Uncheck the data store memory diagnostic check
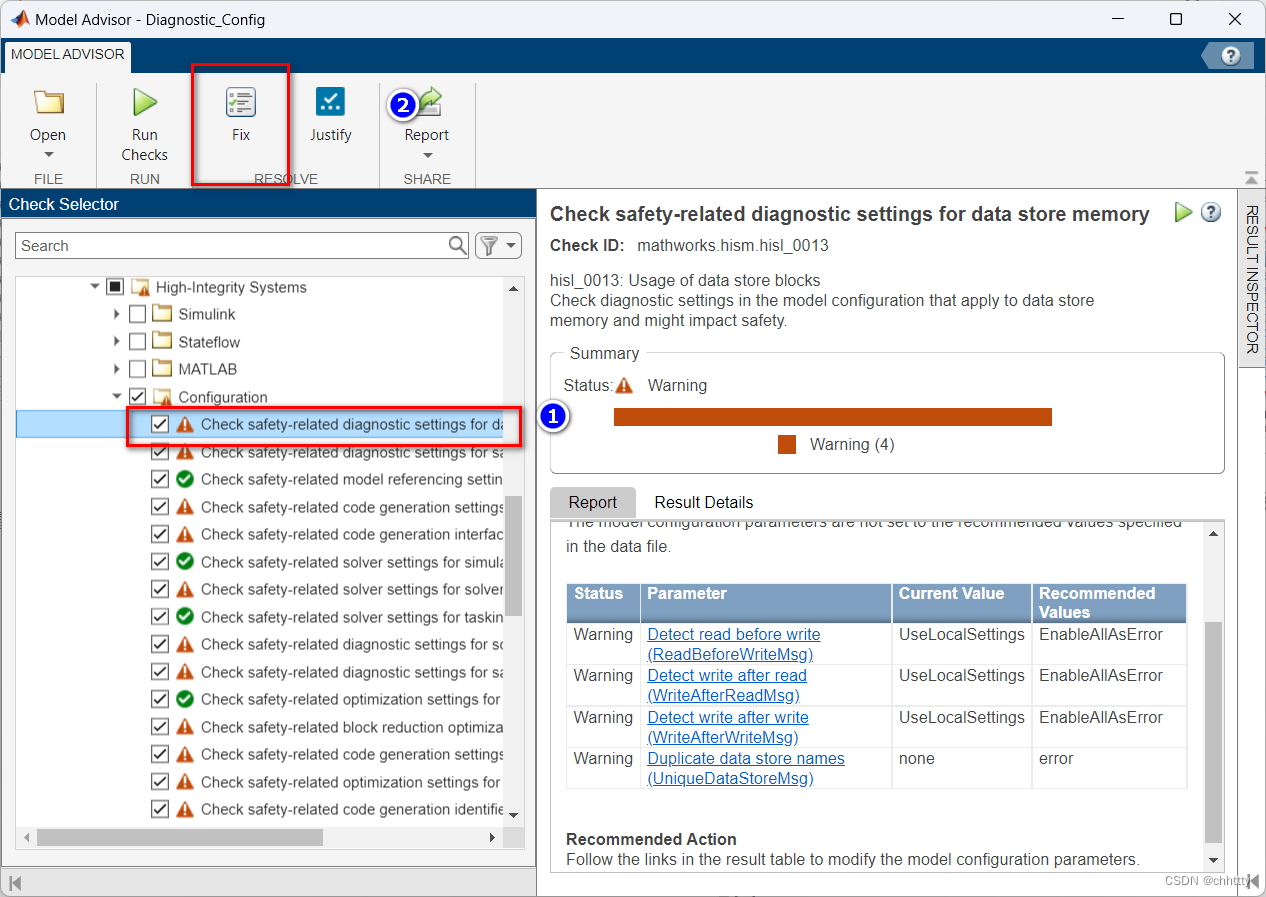The image size is (1266, 897). click(x=160, y=424)
